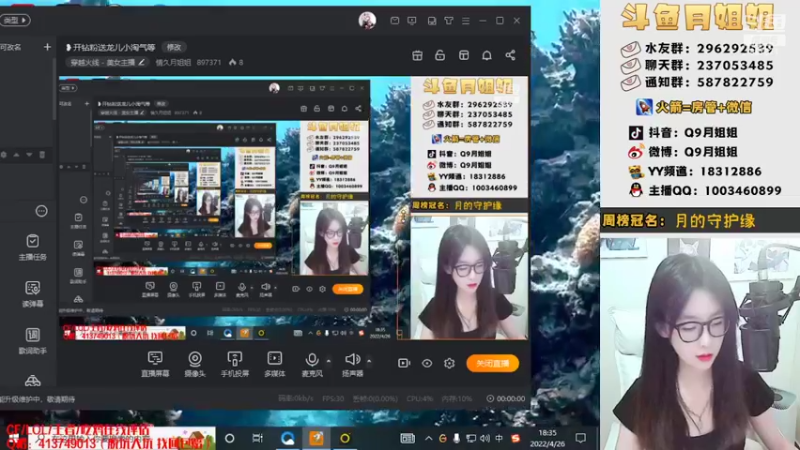Open Cortana circle on the taskbar

(230, 438)
